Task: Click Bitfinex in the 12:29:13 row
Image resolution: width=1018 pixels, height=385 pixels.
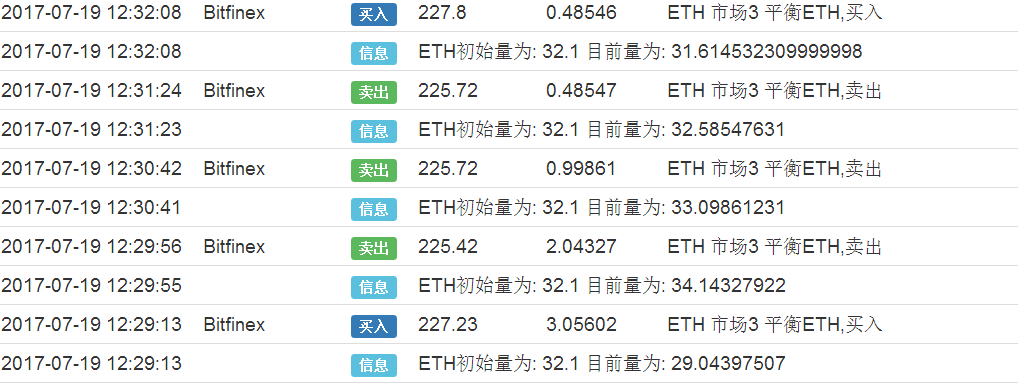Action: [234, 325]
